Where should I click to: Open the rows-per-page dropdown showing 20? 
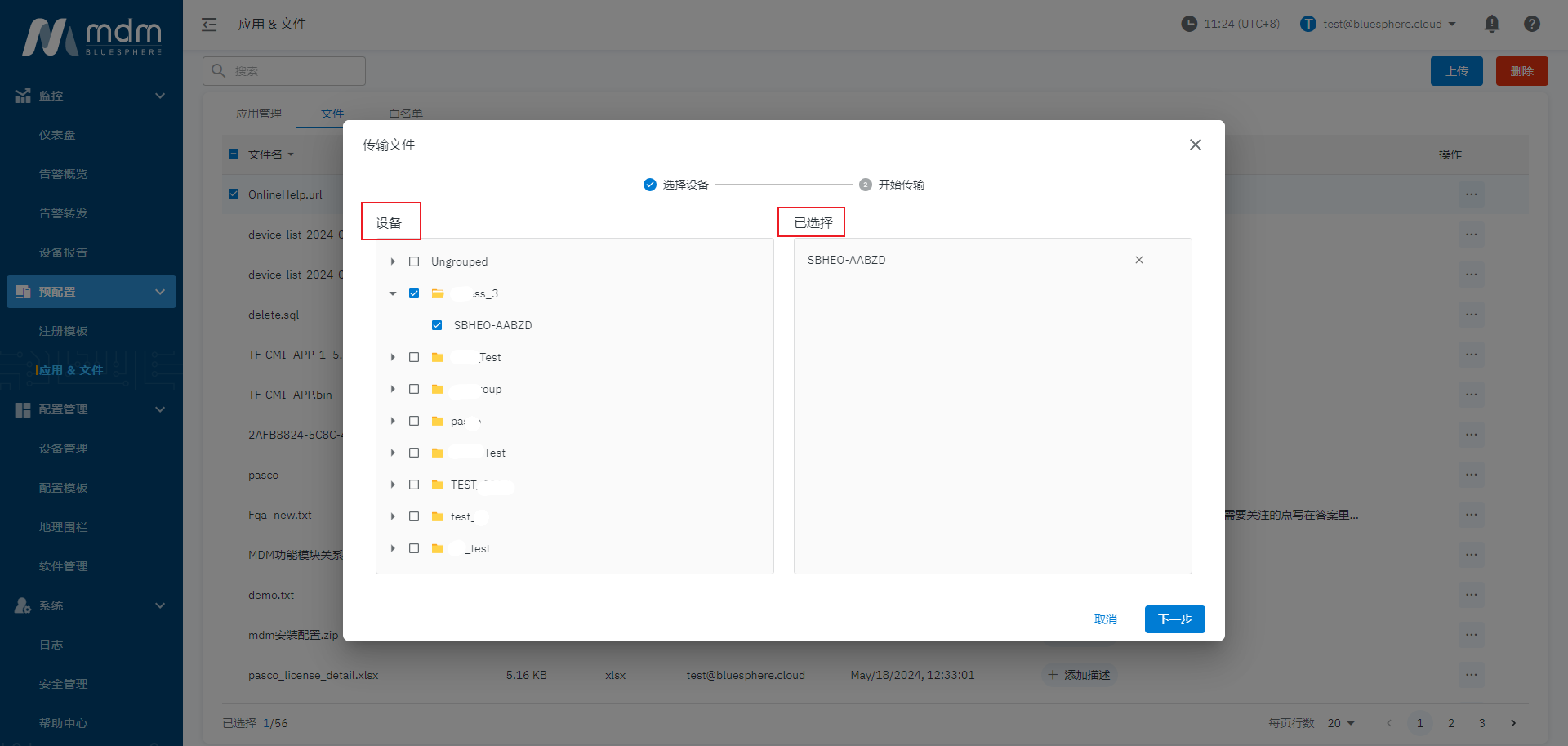pos(1340,723)
